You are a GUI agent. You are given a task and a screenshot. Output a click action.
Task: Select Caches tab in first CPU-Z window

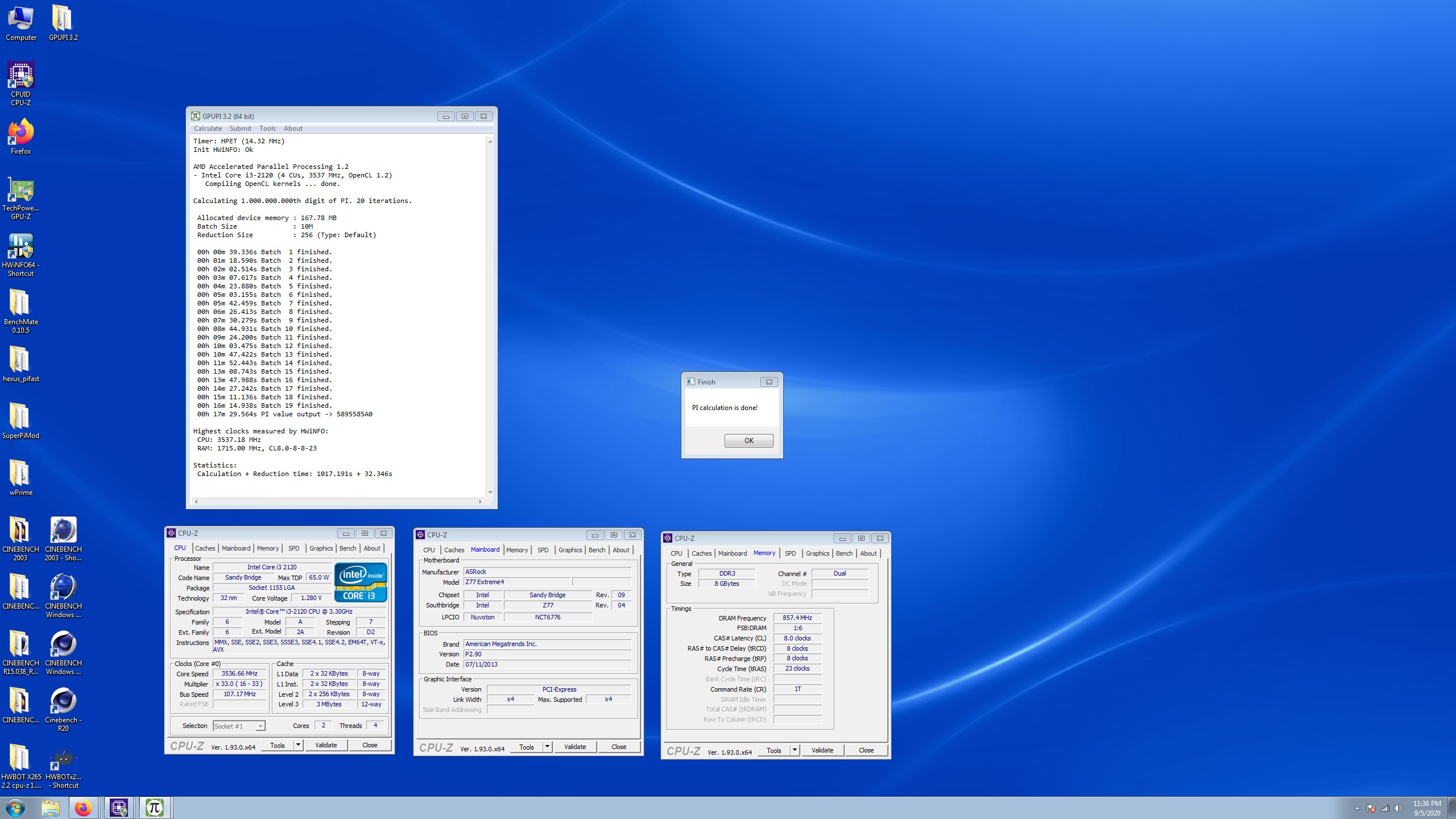pos(205,548)
